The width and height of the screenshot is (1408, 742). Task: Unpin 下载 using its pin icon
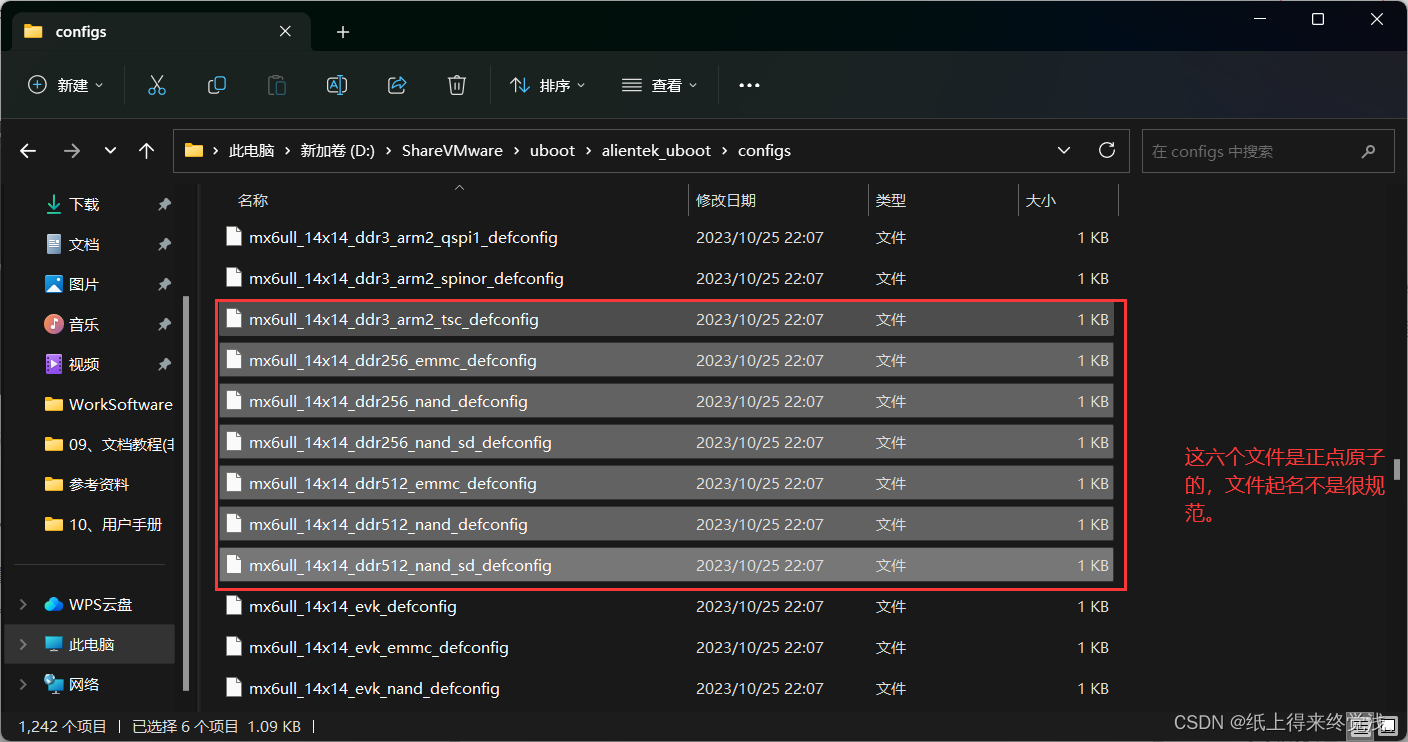click(164, 204)
